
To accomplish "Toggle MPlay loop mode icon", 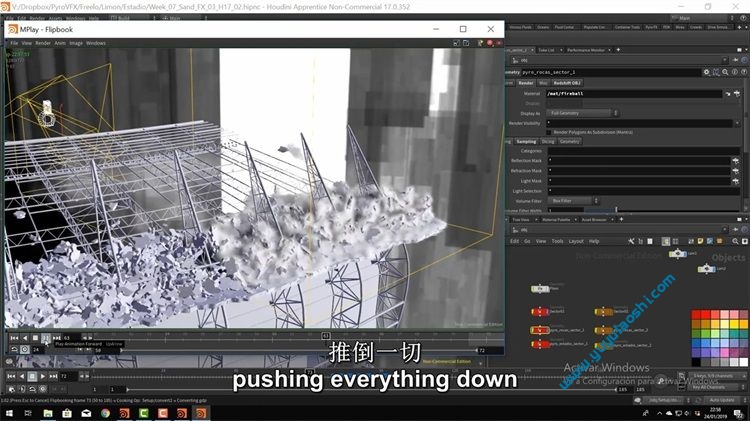I will click(x=14, y=350).
